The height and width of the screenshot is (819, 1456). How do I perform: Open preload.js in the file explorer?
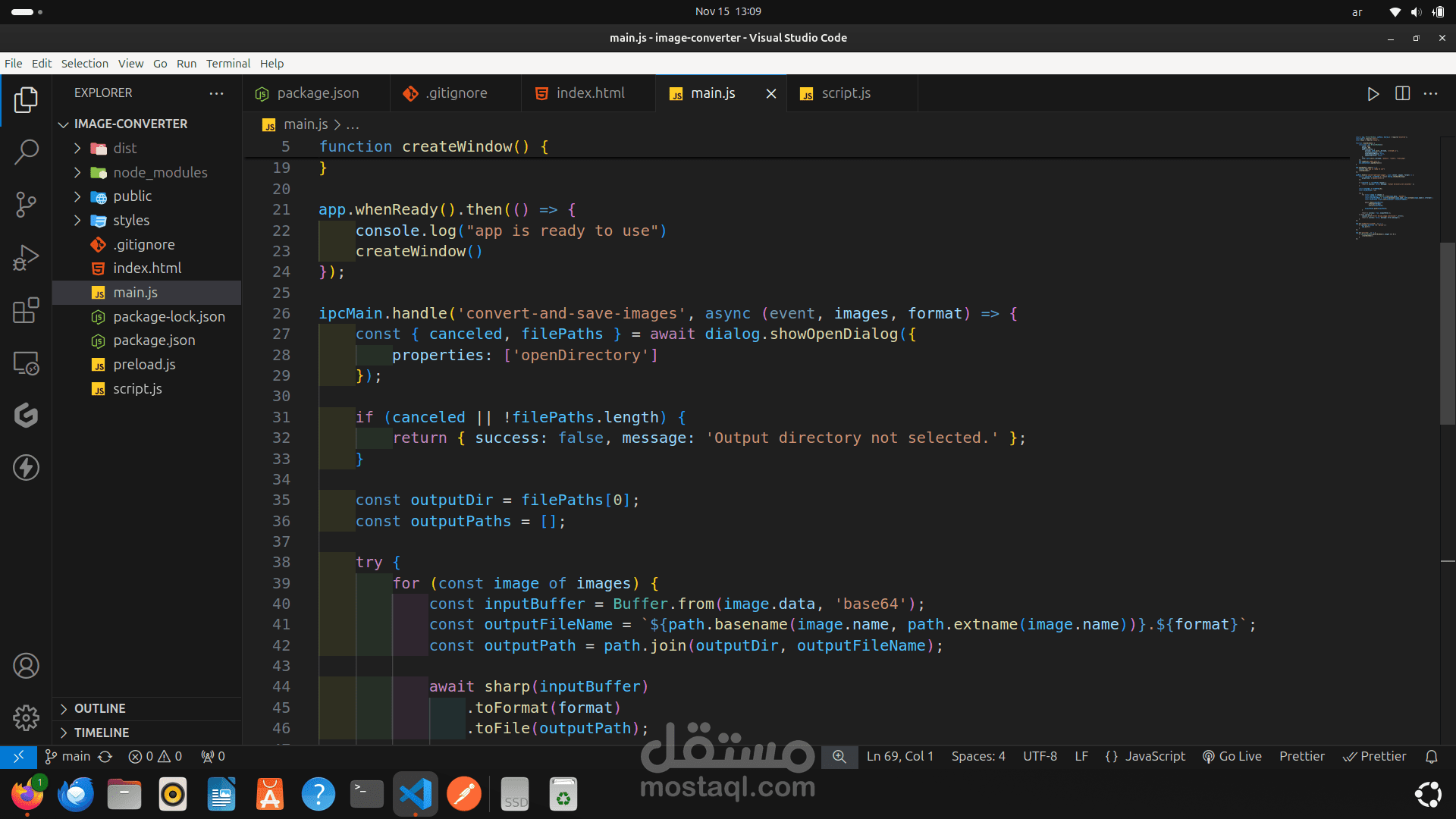[144, 365]
